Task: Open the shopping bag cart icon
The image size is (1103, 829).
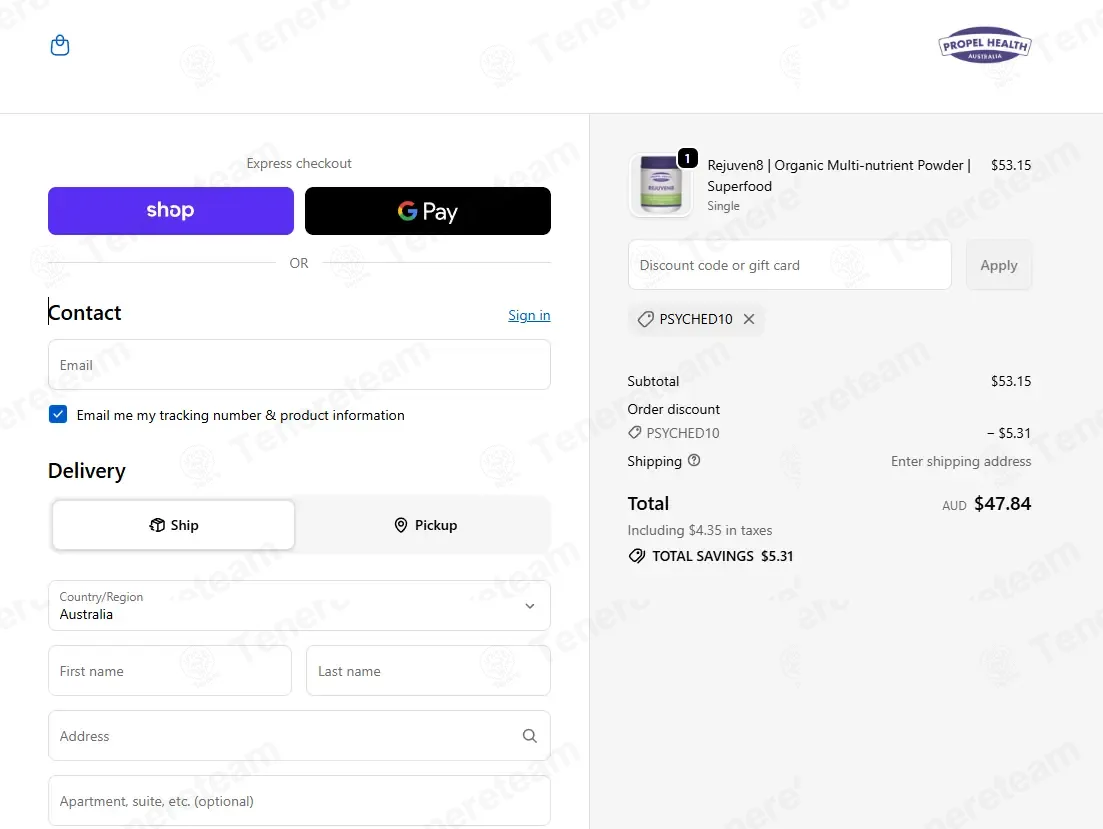Action: pyautogui.click(x=60, y=46)
